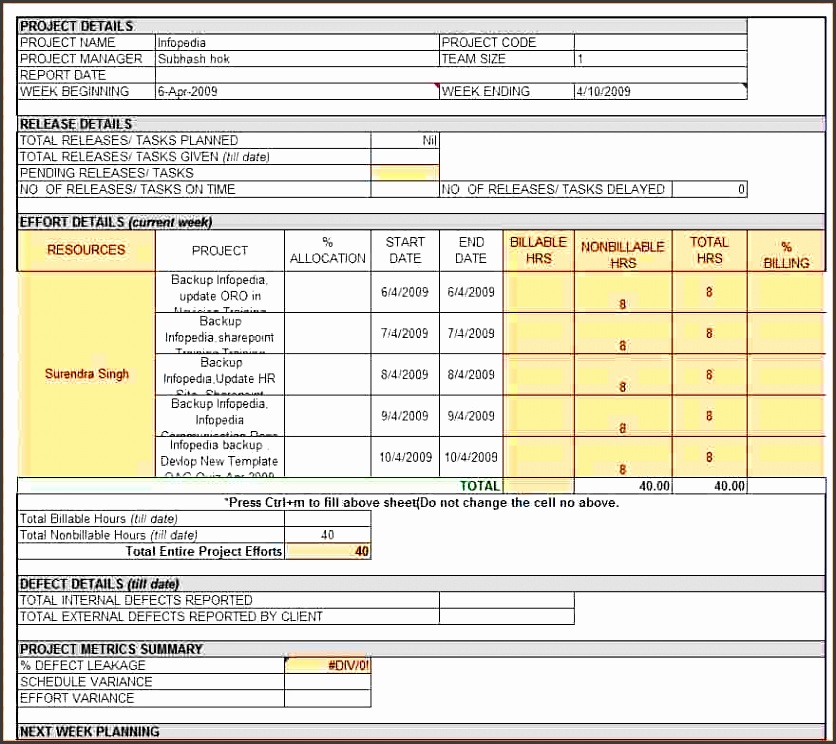Select the RESOURCES column header

[86, 250]
